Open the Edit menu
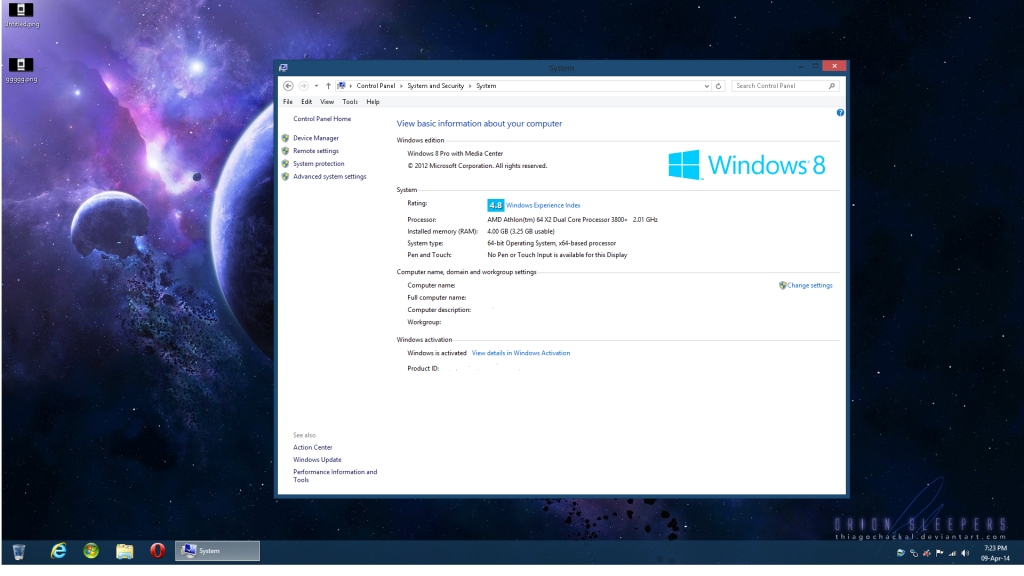 point(306,102)
